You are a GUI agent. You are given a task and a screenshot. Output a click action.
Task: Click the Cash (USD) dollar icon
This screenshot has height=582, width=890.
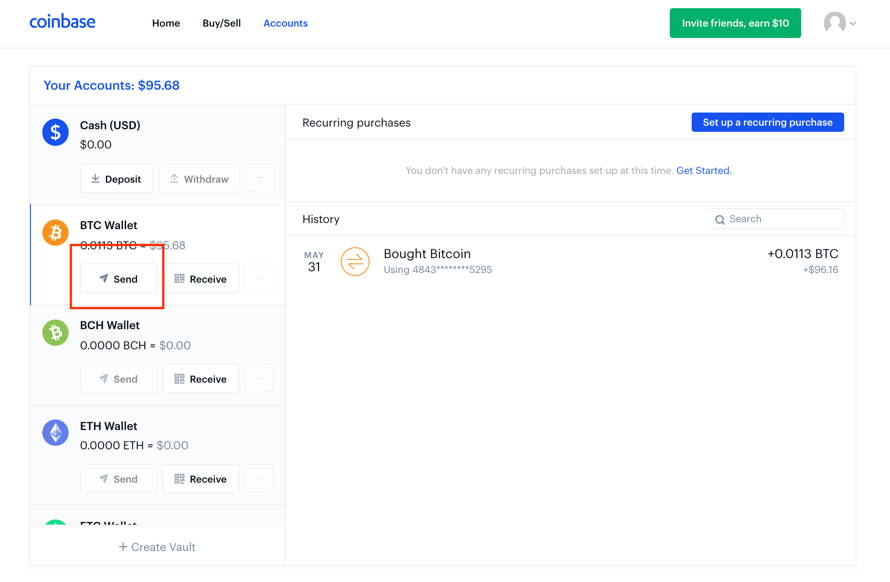(56, 132)
